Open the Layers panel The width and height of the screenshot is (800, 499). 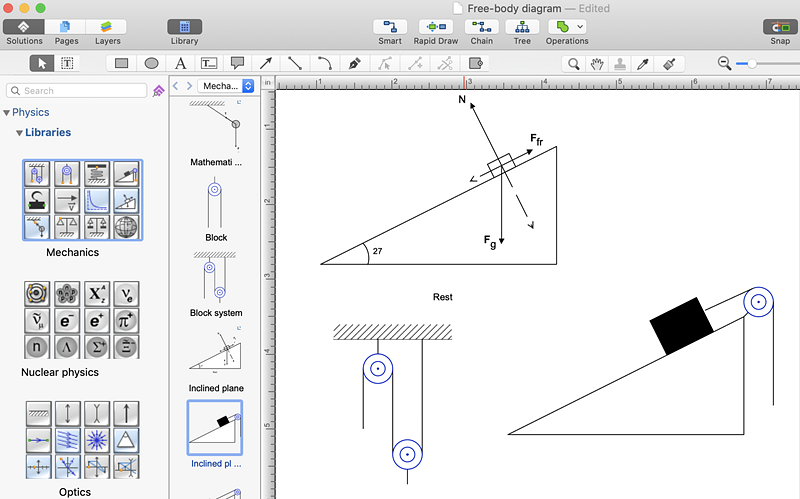pyautogui.click(x=105, y=27)
